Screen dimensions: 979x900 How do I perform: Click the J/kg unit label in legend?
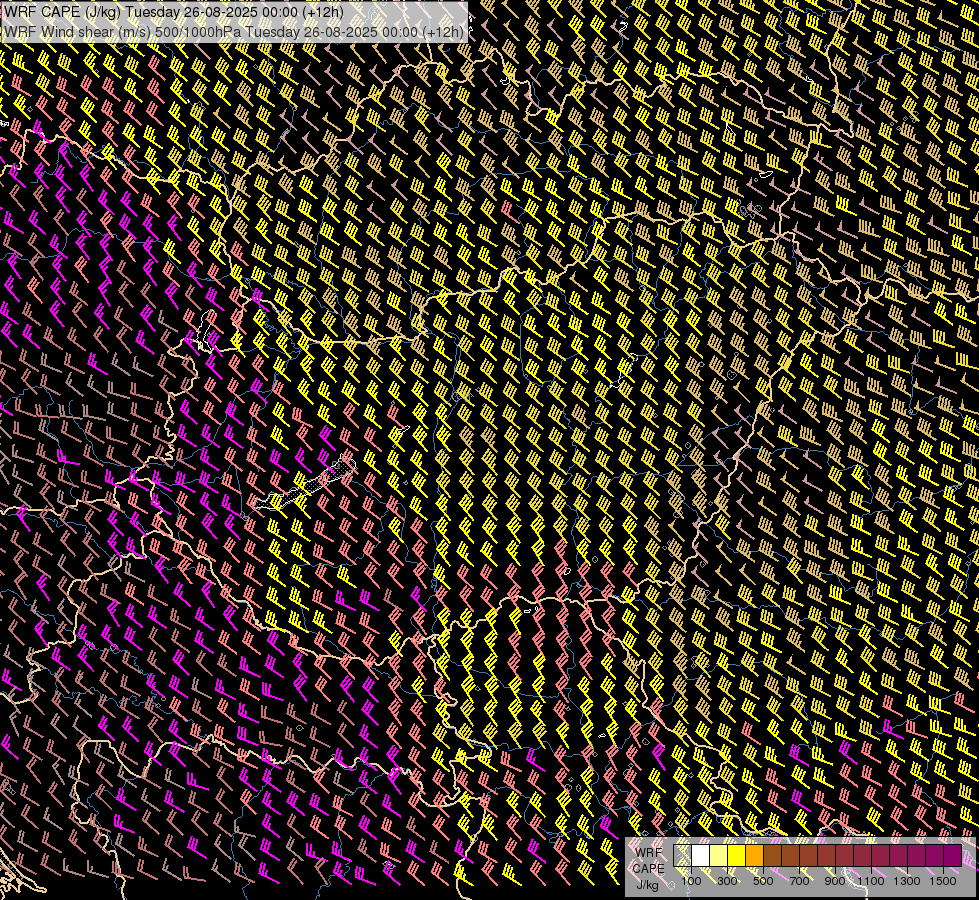647,884
